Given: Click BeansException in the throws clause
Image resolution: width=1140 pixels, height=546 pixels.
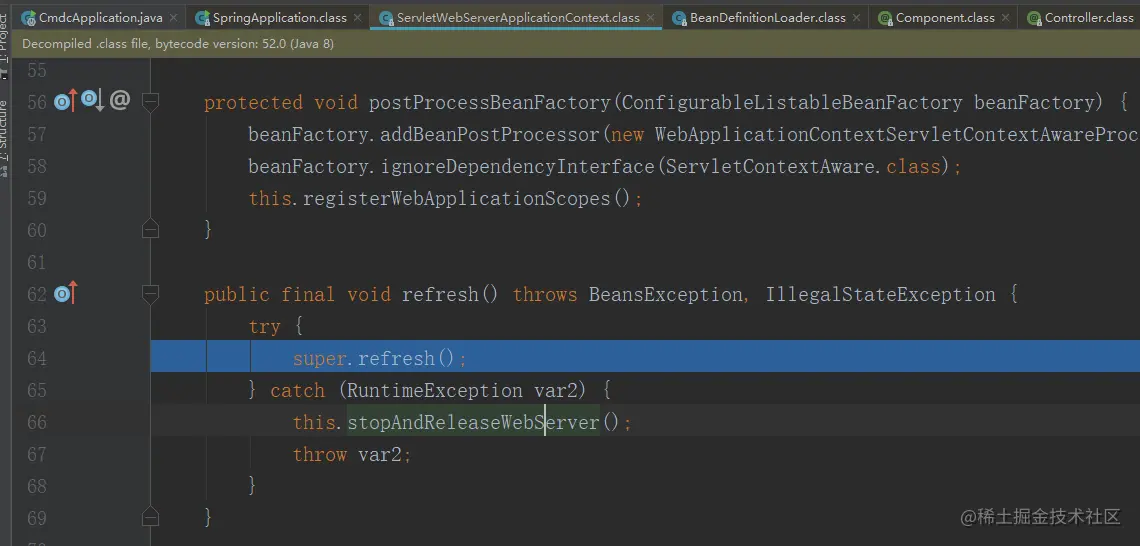Looking at the screenshot, I should coord(665,294).
